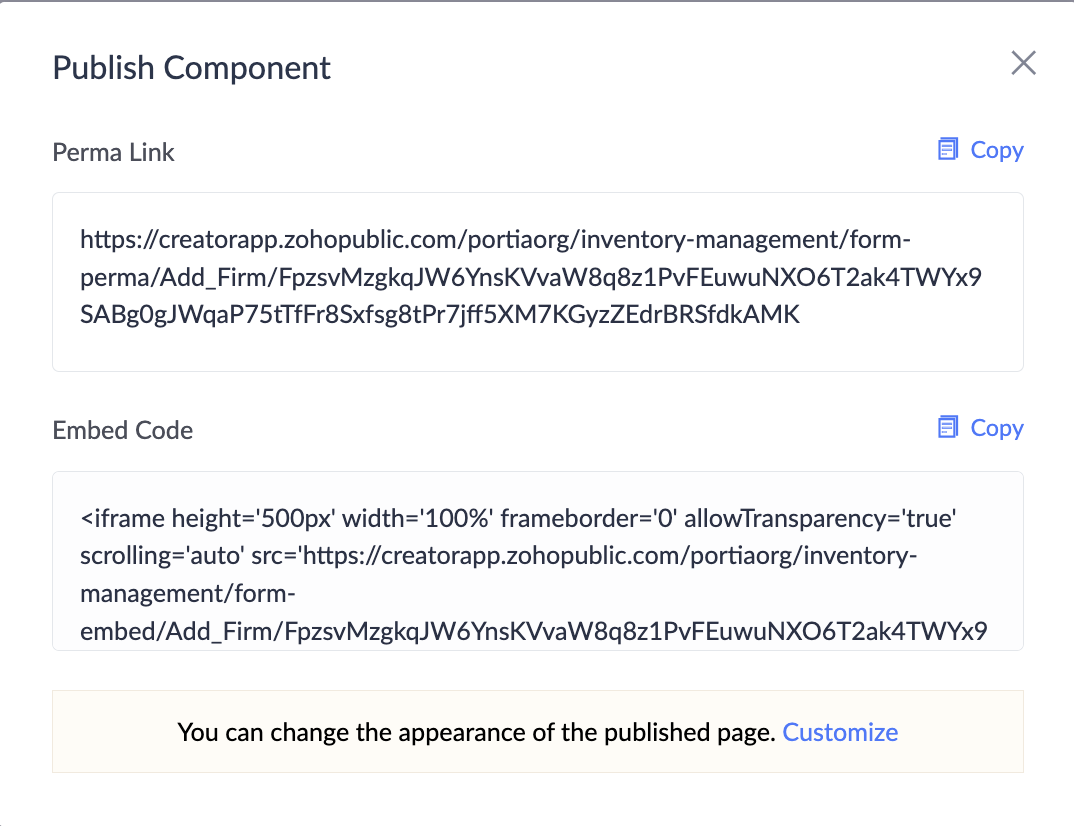Click the 'management/form-' line in embed code
This screenshot has width=1074, height=826.
point(188,594)
